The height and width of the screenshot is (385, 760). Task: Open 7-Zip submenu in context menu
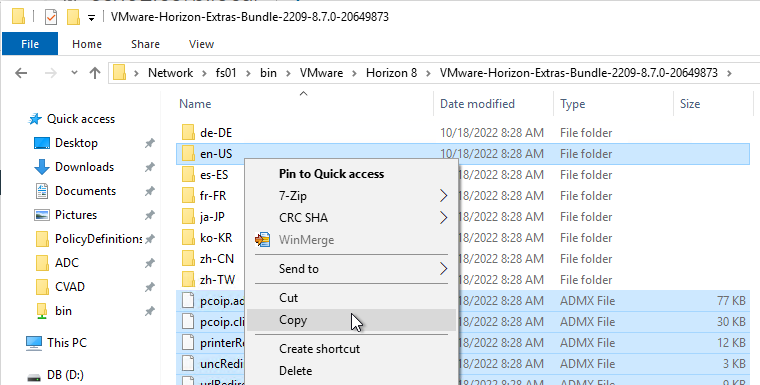click(x=351, y=196)
